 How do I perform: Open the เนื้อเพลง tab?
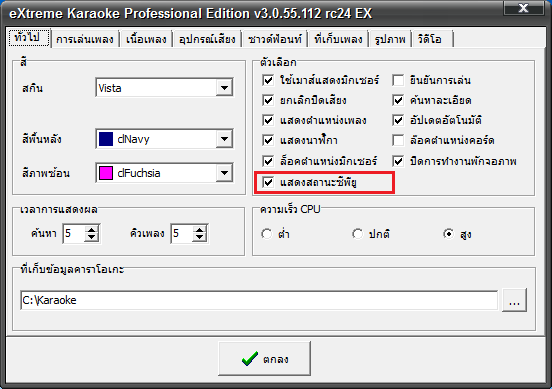pyautogui.click(x=146, y=39)
